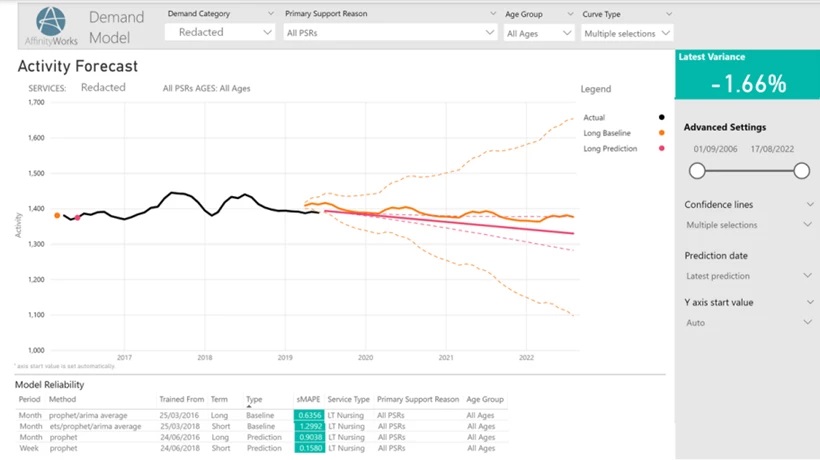820x460 pixels.
Task: Open the Y axis start value Auto dropdown
Action: pyautogui.click(x=748, y=323)
